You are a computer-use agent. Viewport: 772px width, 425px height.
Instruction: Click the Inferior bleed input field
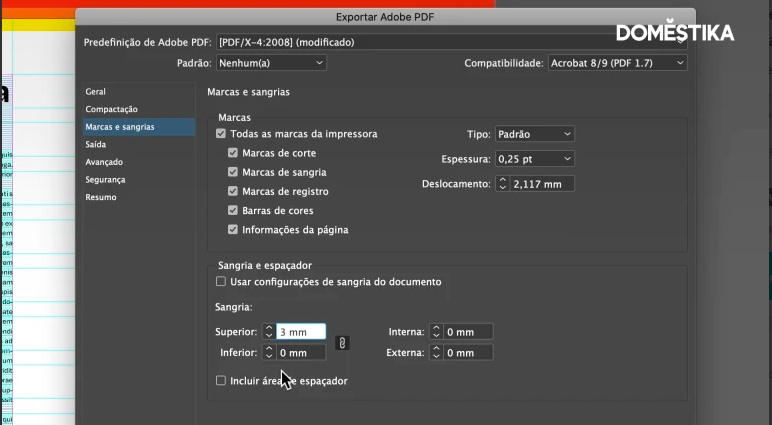(301, 353)
